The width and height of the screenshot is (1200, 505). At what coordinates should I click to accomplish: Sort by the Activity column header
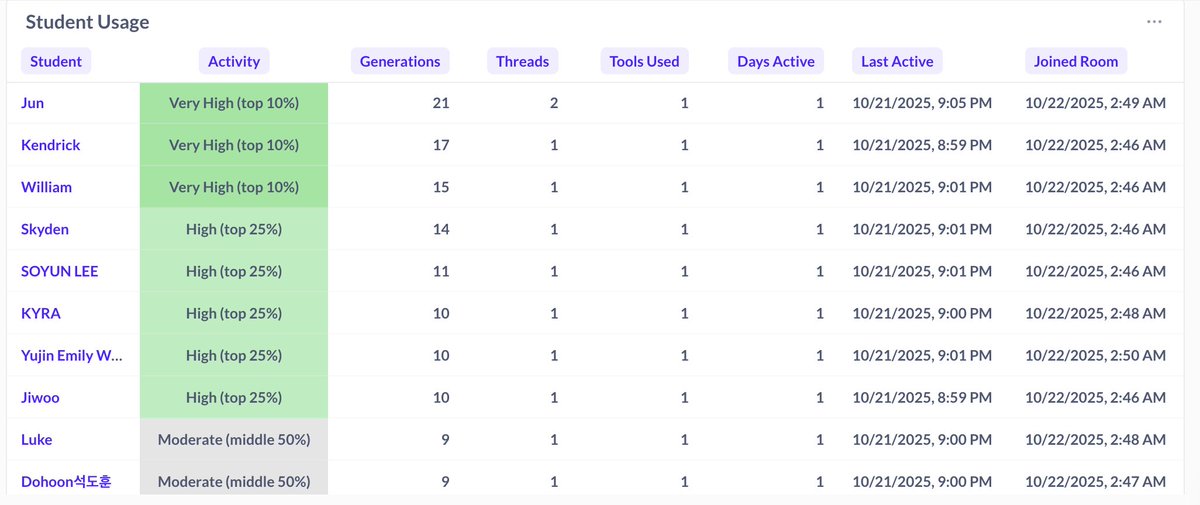(234, 61)
